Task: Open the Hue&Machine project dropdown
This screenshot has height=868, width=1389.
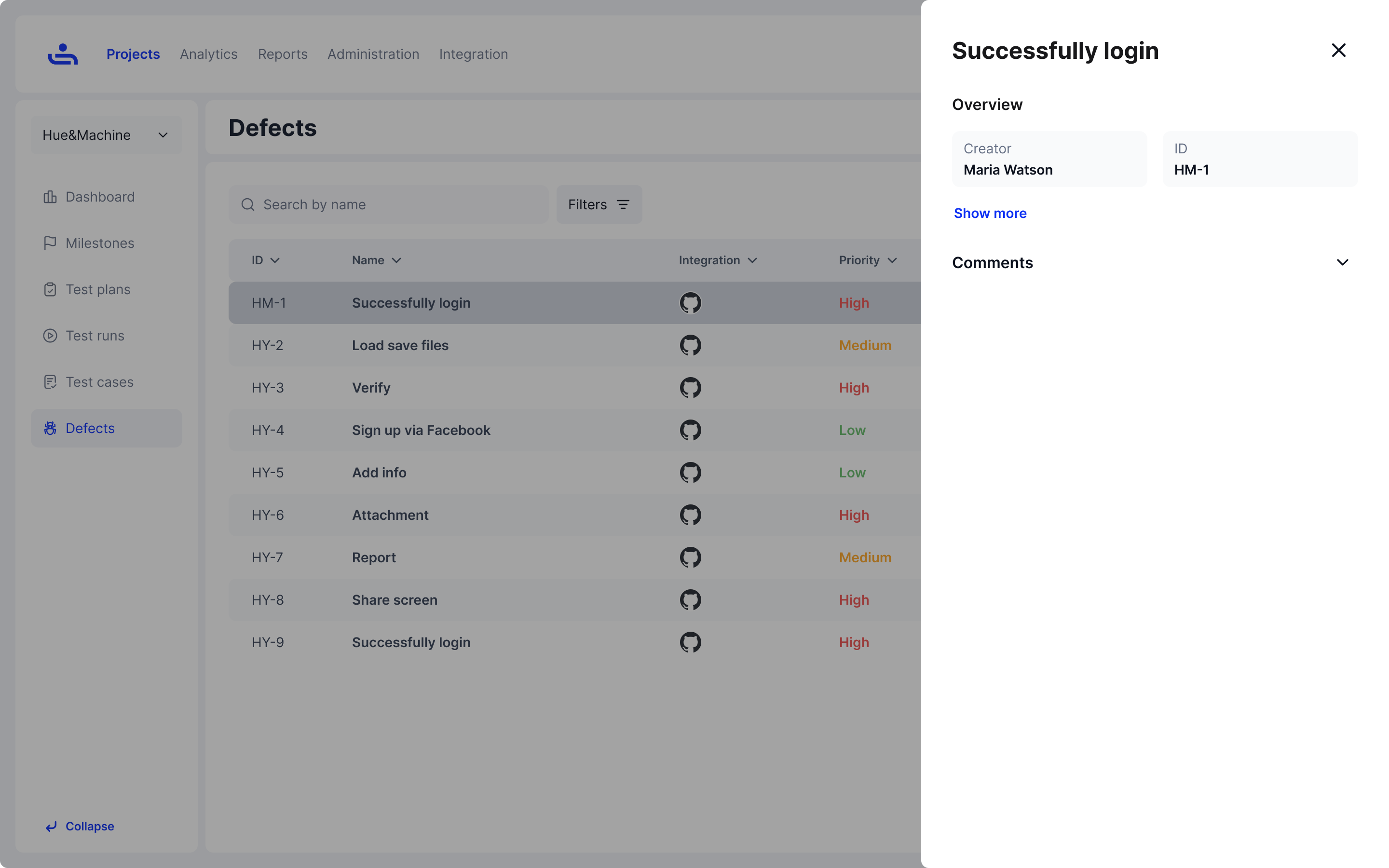Action: (106, 135)
